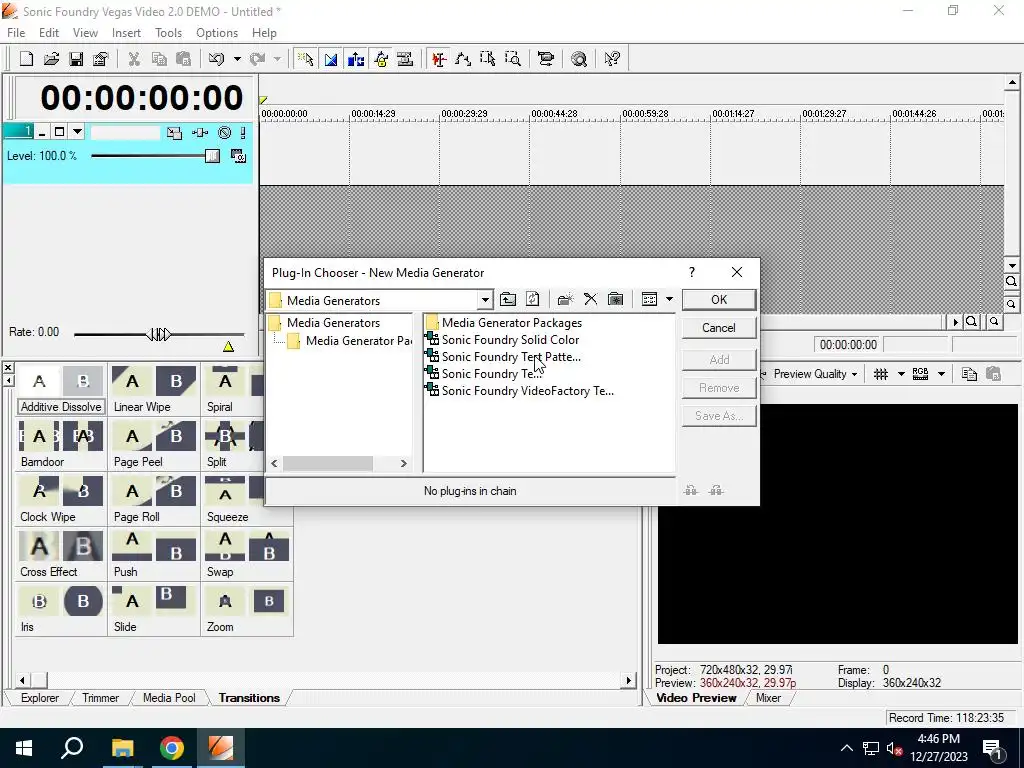This screenshot has width=1024, height=768.
Task: Open Chrome from the taskbar
Action: [172, 748]
